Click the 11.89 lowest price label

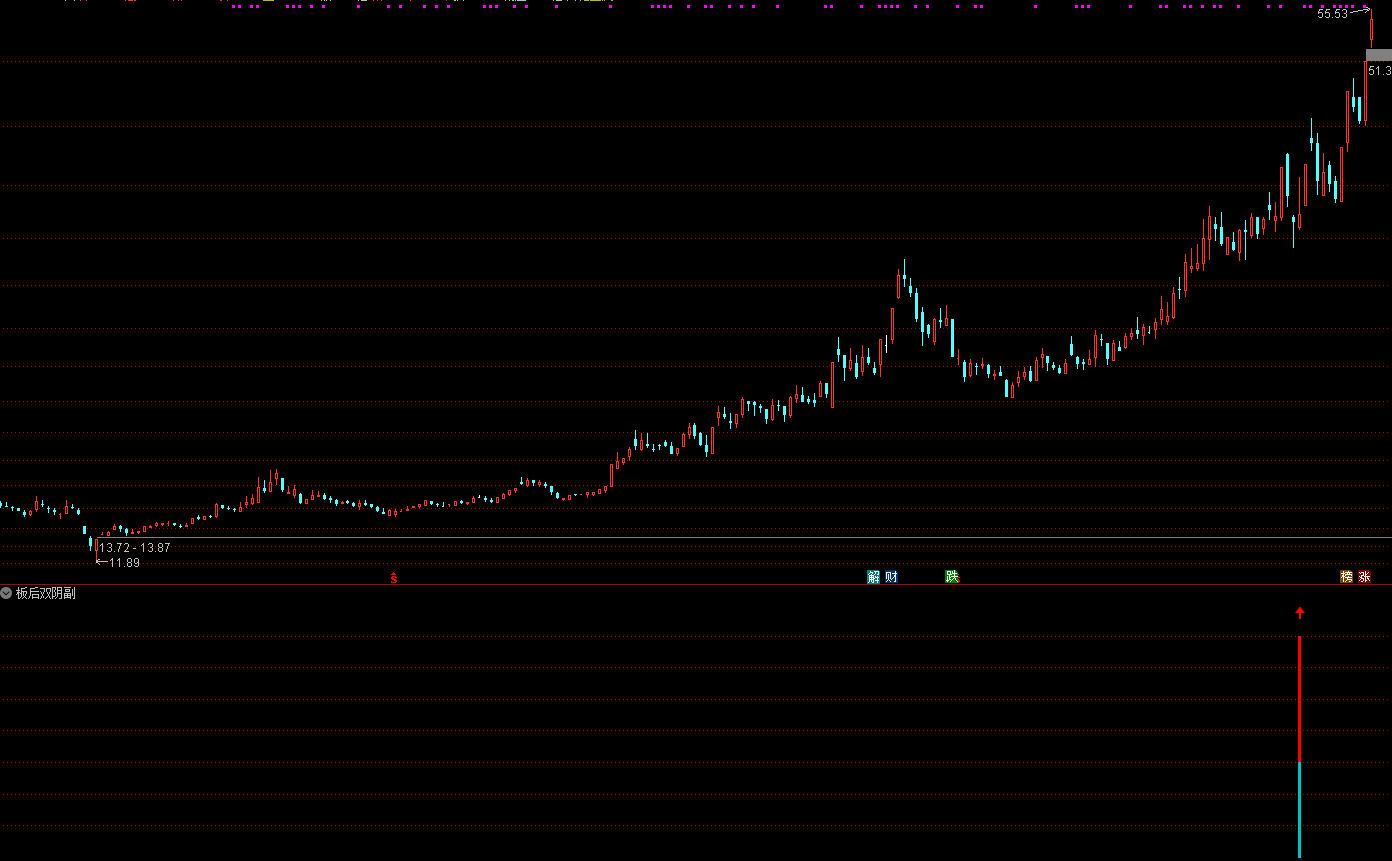(x=124, y=563)
